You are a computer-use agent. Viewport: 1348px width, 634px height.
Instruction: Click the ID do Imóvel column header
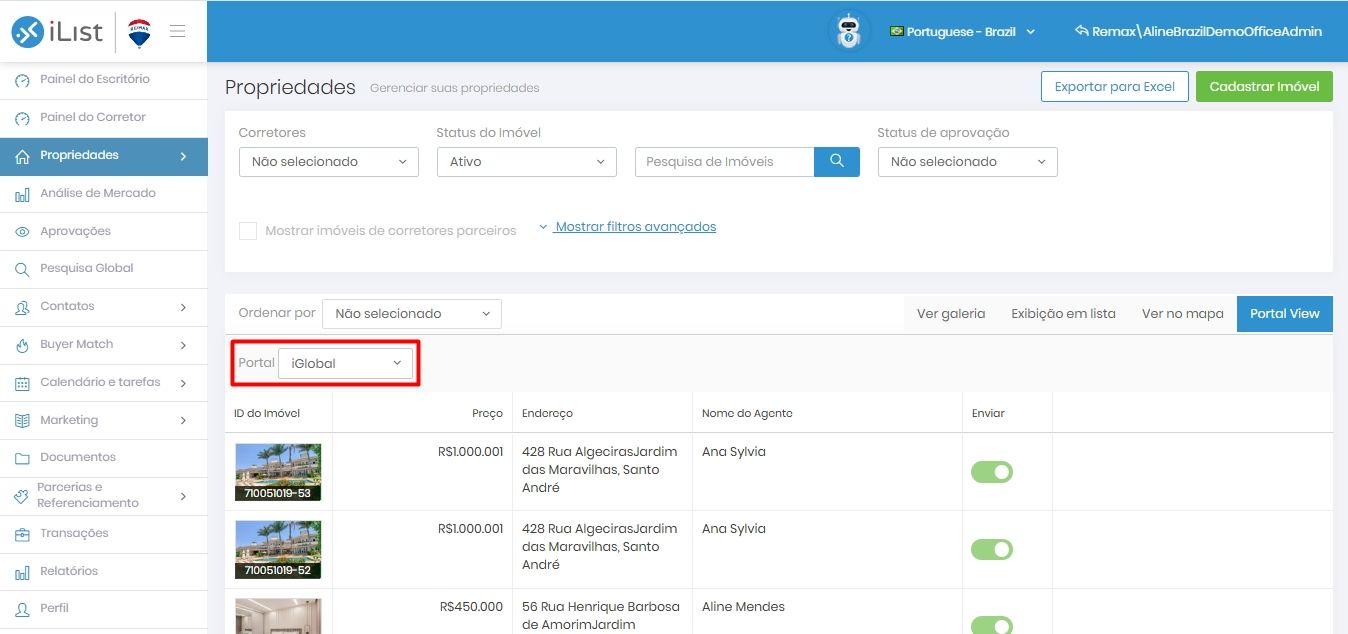click(x=267, y=414)
